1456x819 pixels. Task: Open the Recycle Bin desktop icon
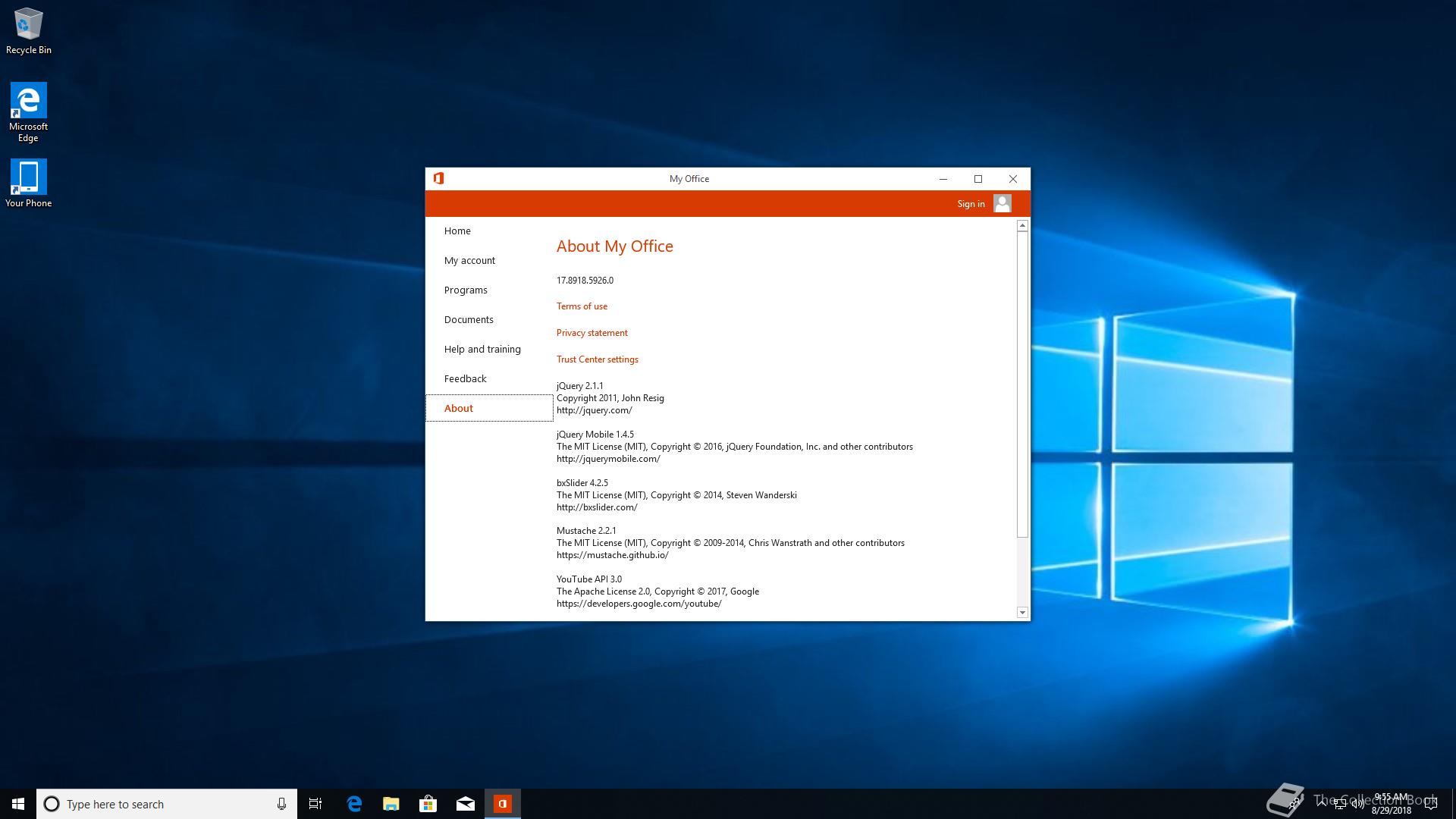[x=29, y=31]
